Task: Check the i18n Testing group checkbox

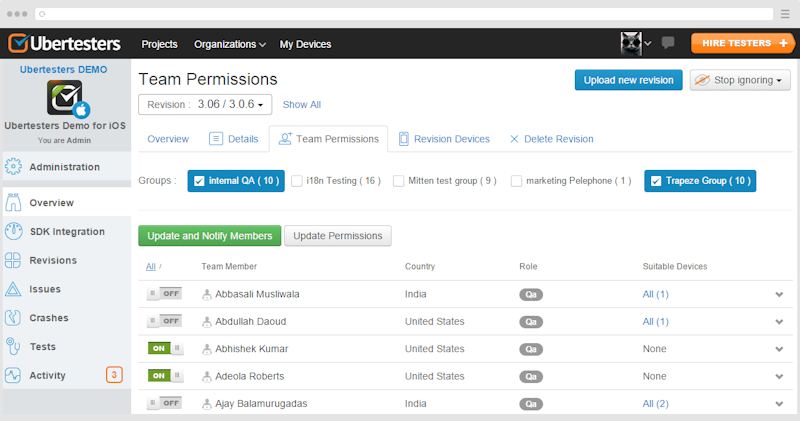Action: pyautogui.click(x=297, y=181)
